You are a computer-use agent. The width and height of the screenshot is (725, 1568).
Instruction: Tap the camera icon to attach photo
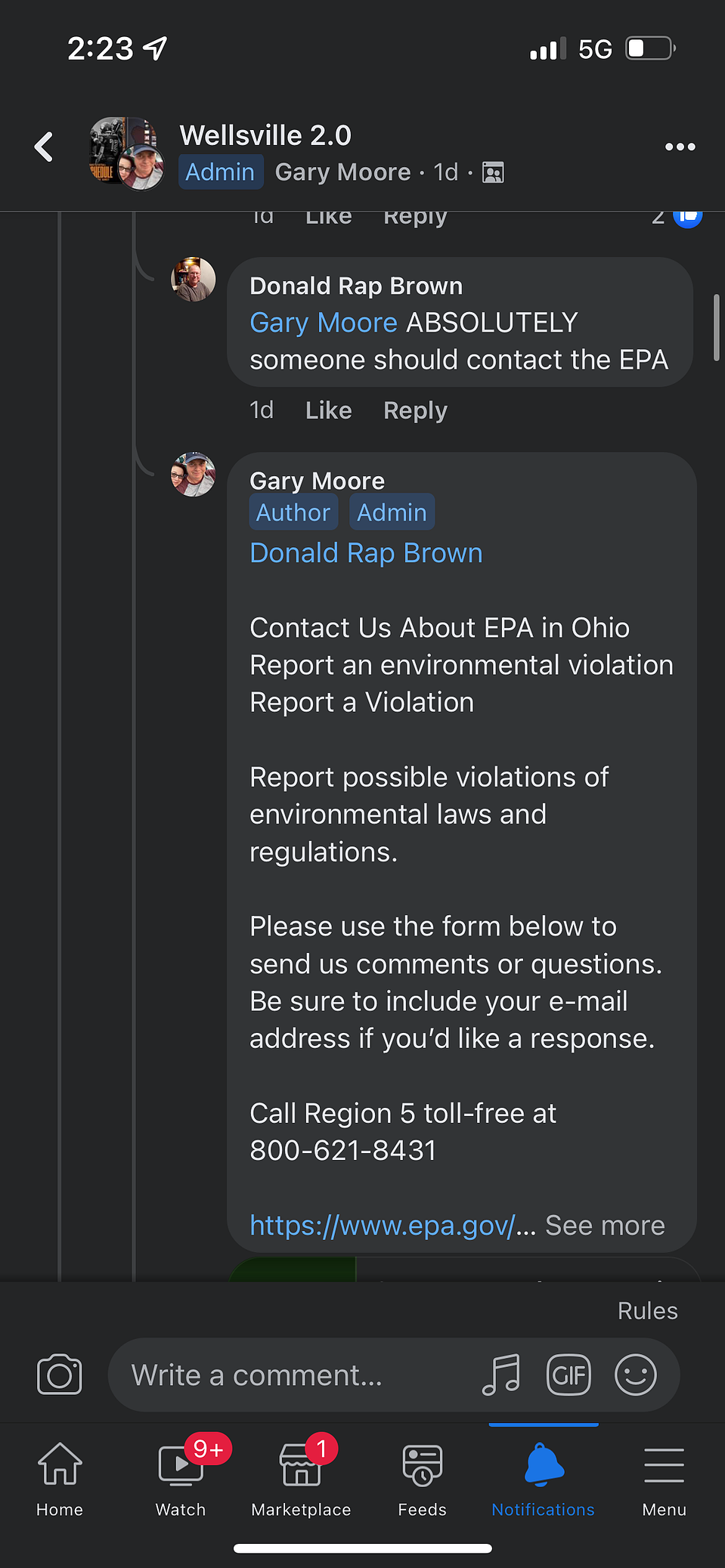pos(59,1375)
